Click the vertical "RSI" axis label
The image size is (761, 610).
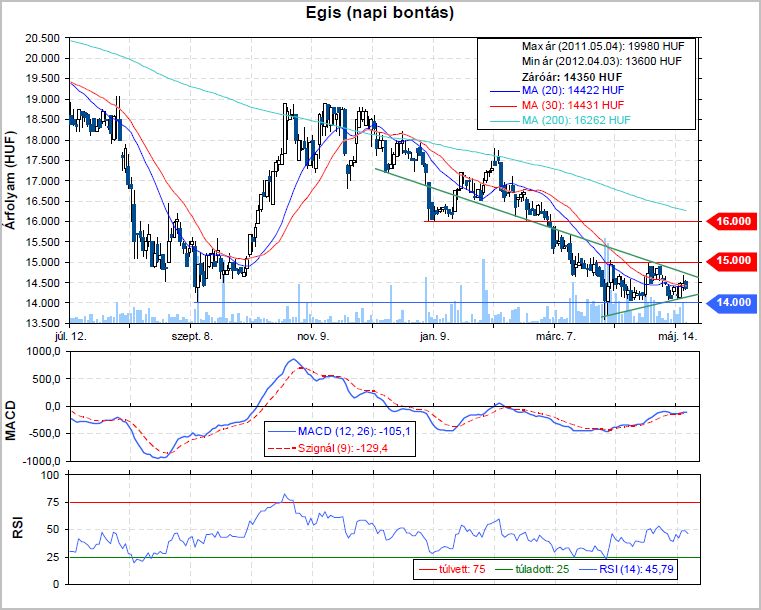(17, 528)
